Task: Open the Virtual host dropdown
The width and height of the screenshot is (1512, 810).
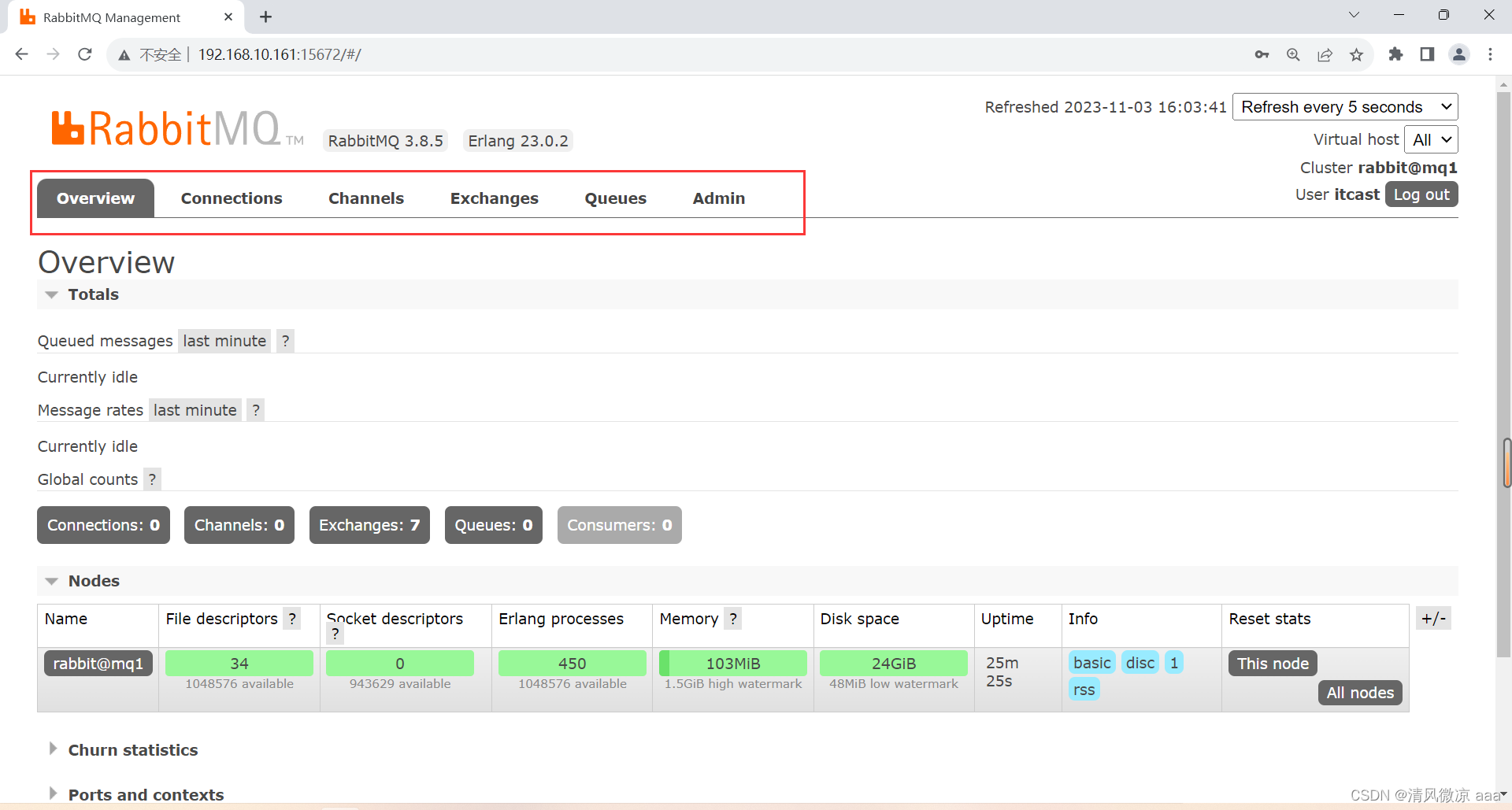Action: pos(1431,139)
